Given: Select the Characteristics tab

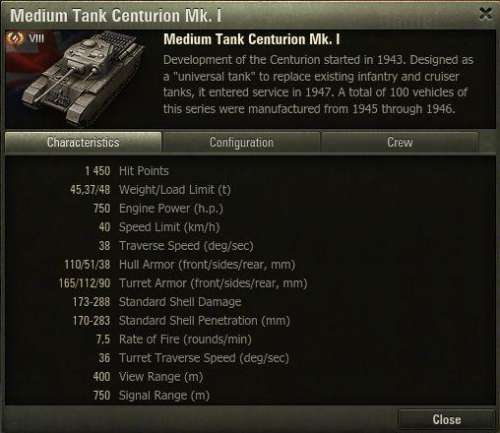Looking at the screenshot, I should point(83,143).
